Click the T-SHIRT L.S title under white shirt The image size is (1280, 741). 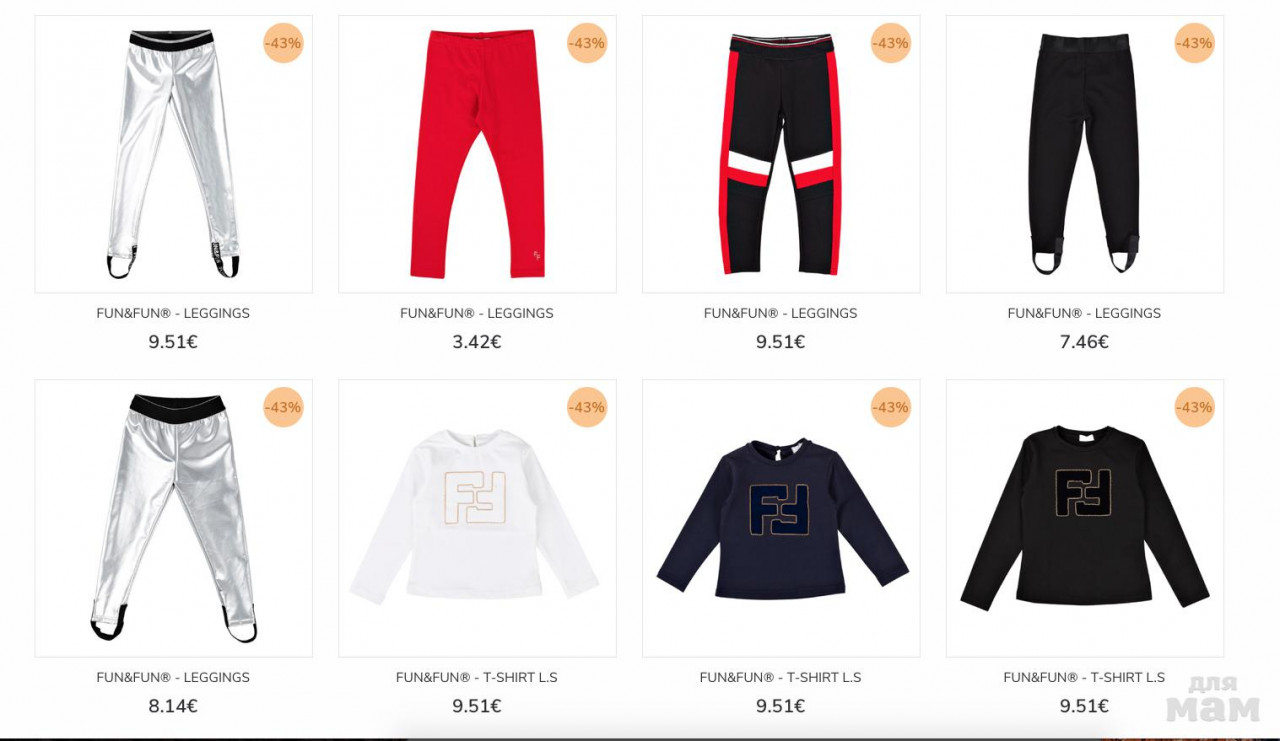pyautogui.click(x=477, y=677)
